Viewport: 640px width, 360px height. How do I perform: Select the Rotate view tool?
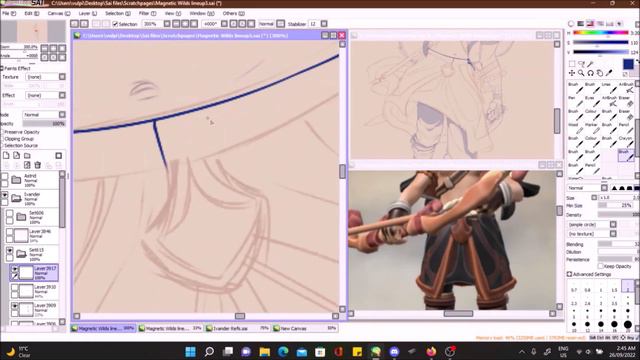pyautogui.click(x=590, y=73)
